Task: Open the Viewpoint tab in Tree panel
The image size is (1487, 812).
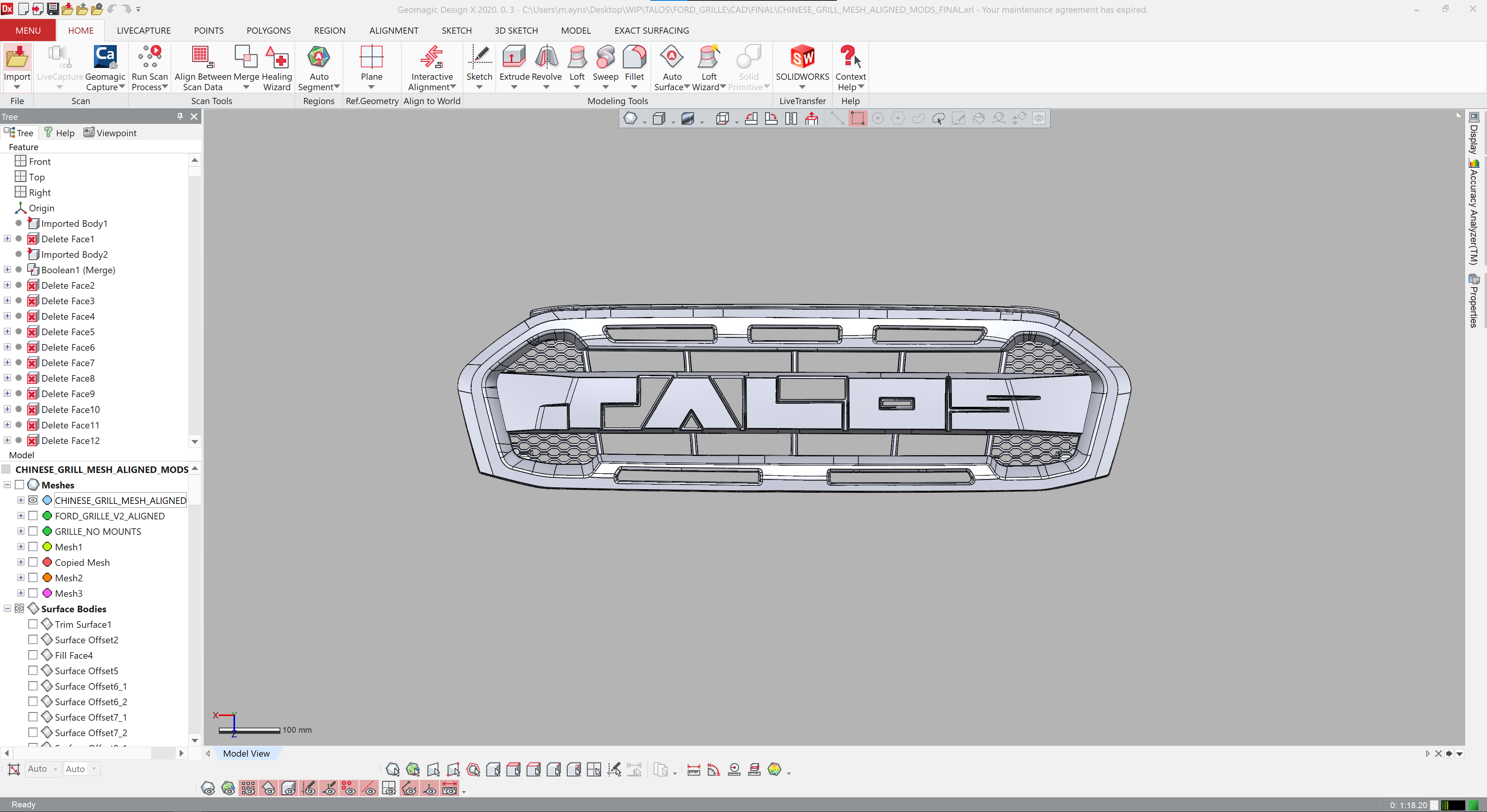Action: click(x=110, y=133)
